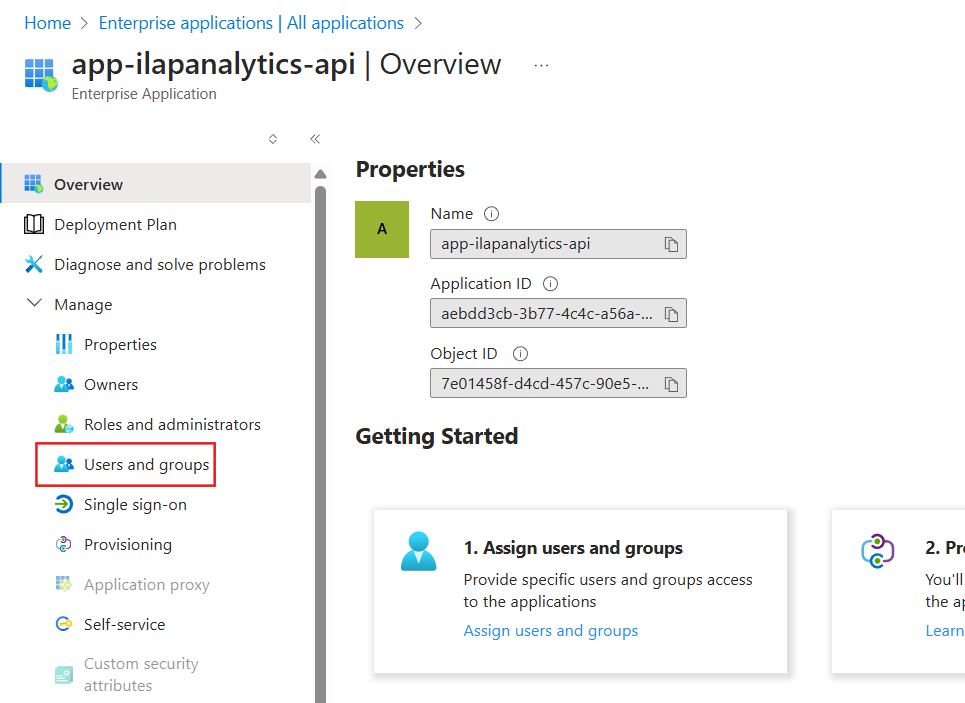Click the Diagnose and solve problems wrench icon
This screenshot has width=965, height=703.
coord(34,264)
